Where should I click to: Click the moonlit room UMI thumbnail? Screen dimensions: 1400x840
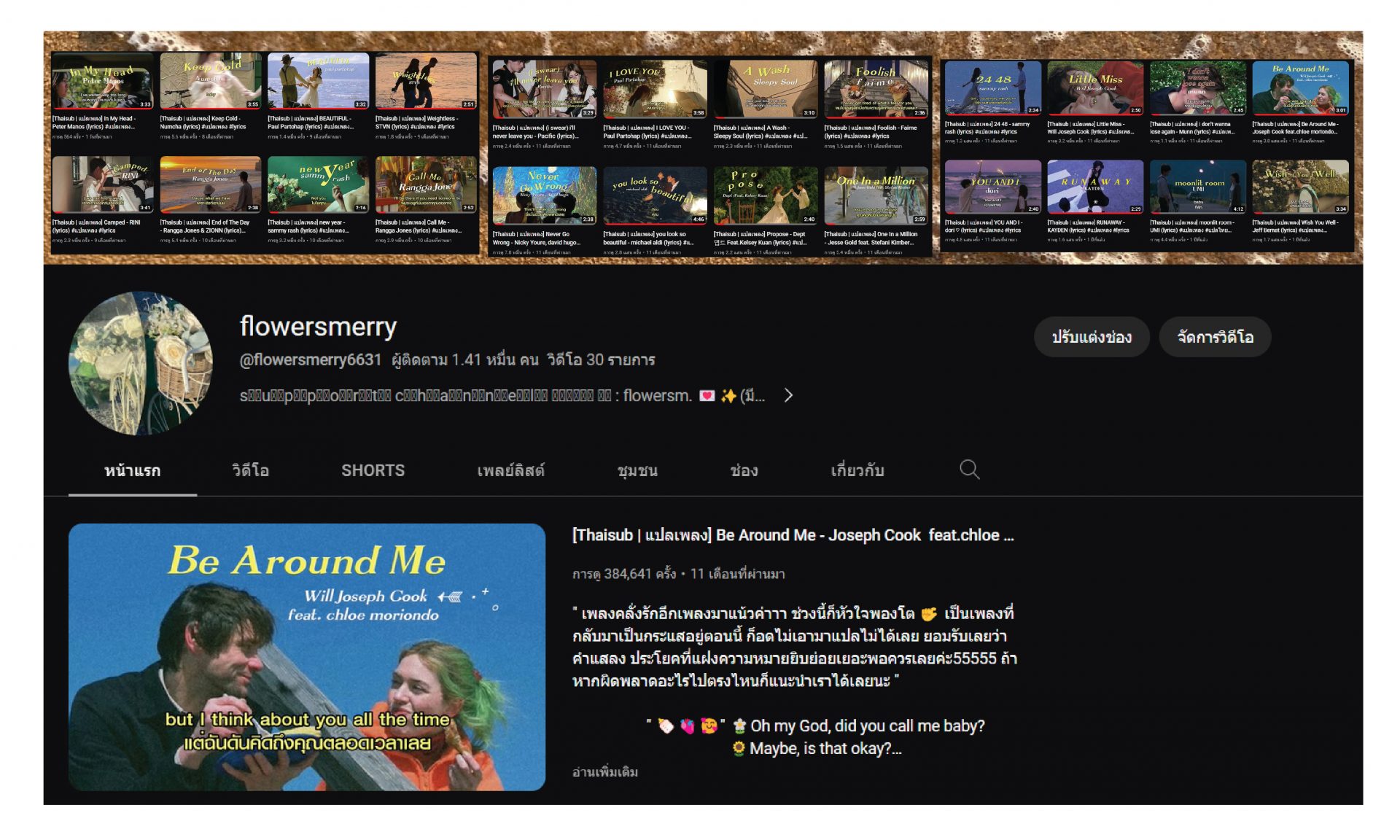(x=1198, y=187)
